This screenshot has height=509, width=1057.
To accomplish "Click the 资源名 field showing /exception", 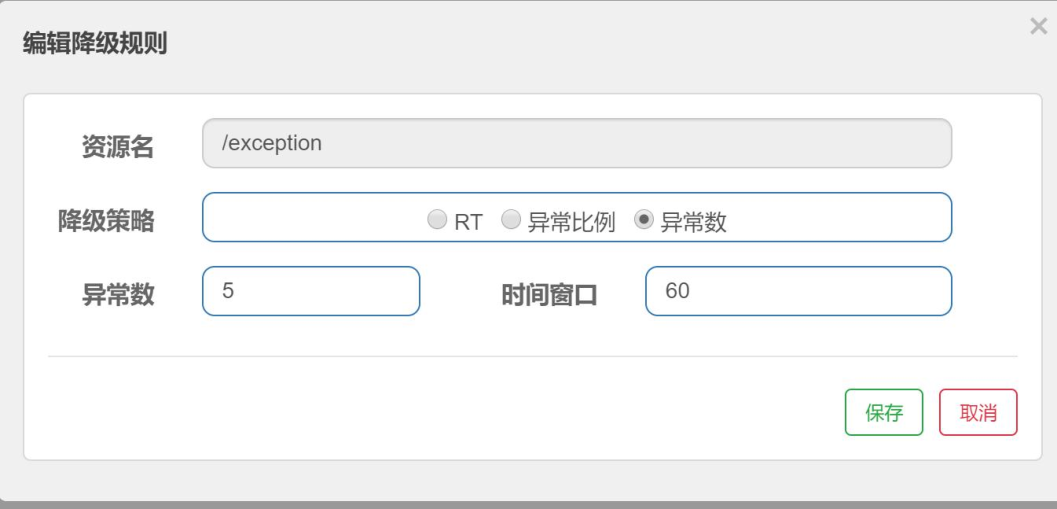I will (x=577, y=143).
